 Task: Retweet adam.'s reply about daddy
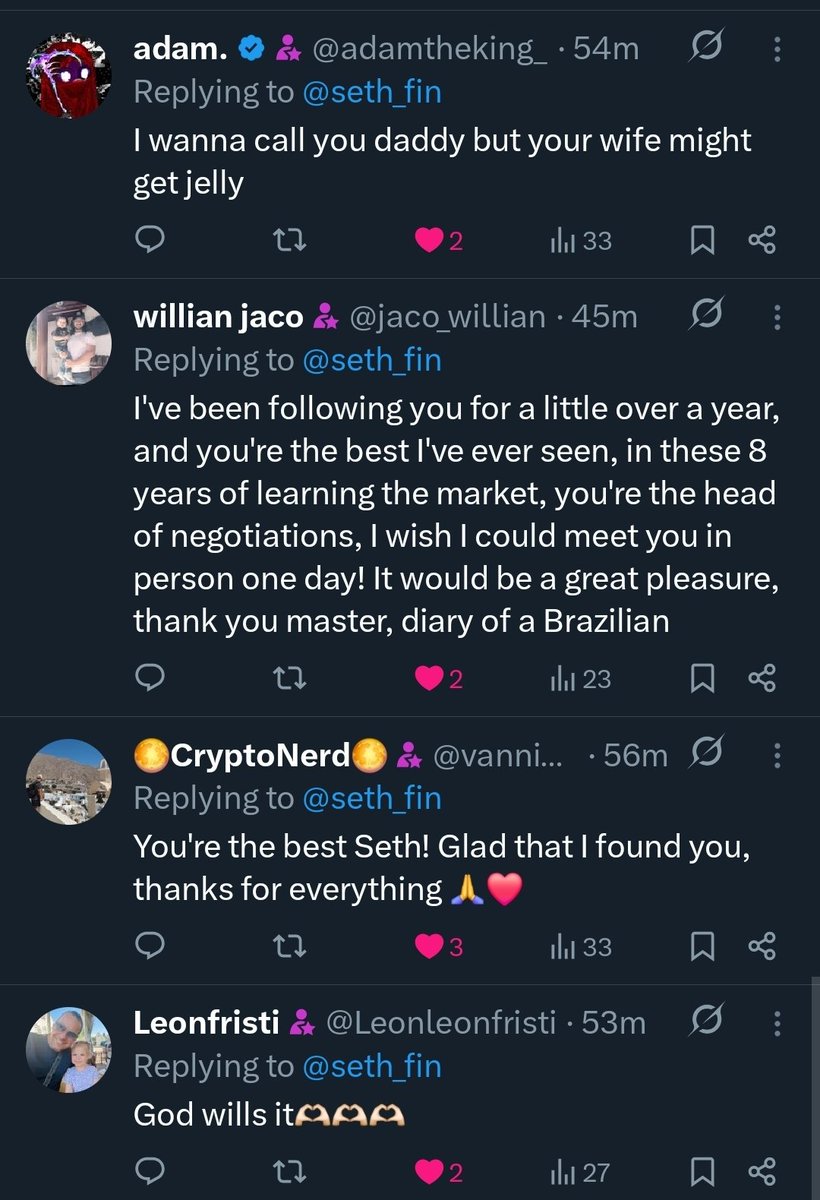289,240
